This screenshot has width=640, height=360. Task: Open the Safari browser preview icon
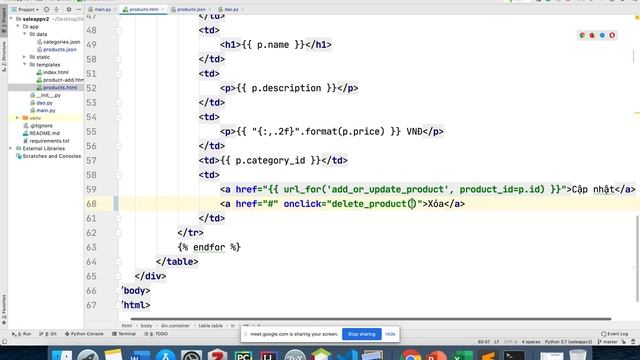coord(602,36)
